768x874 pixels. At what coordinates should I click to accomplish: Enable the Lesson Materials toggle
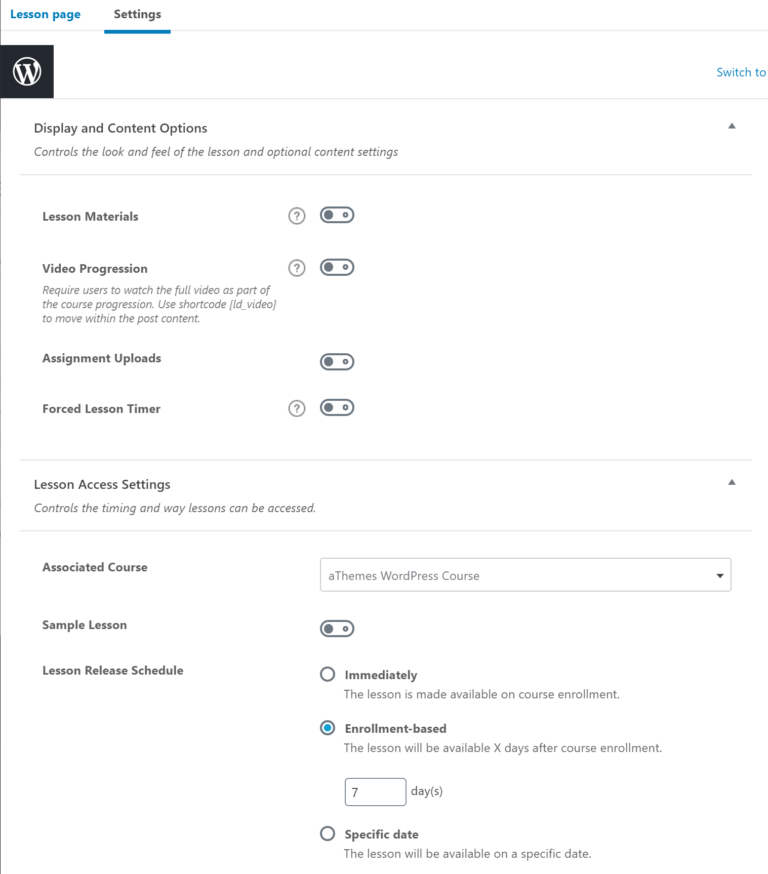click(337, 215)
